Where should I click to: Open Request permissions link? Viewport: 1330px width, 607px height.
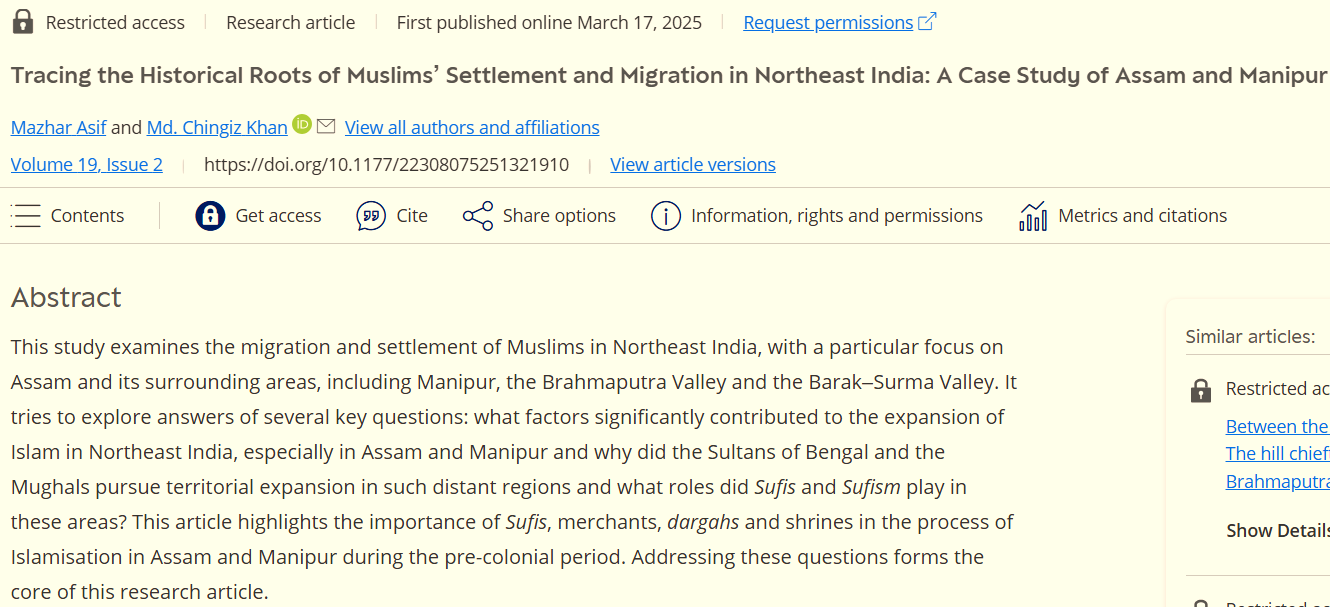pos(828,22)
